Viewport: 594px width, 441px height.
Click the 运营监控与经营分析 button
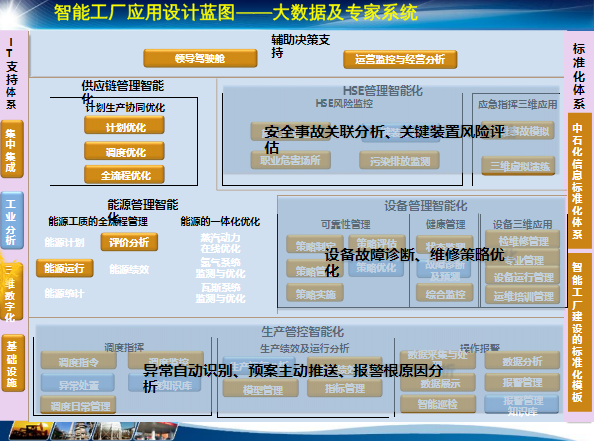(400, 59)
